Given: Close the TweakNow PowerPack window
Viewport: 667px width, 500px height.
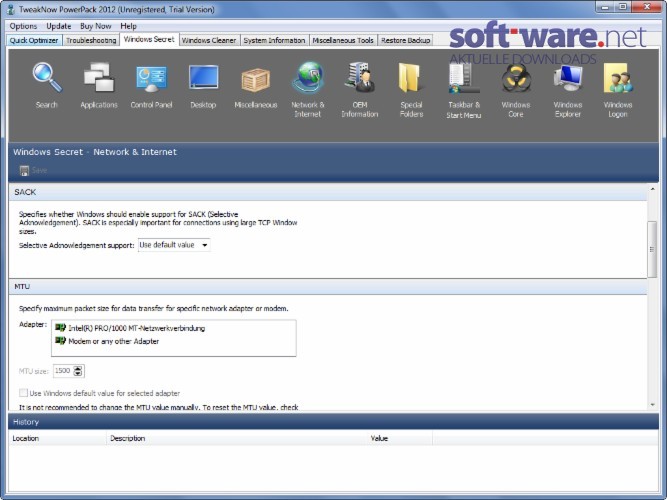Looking at the screenshot, I should tap(646, 7).
